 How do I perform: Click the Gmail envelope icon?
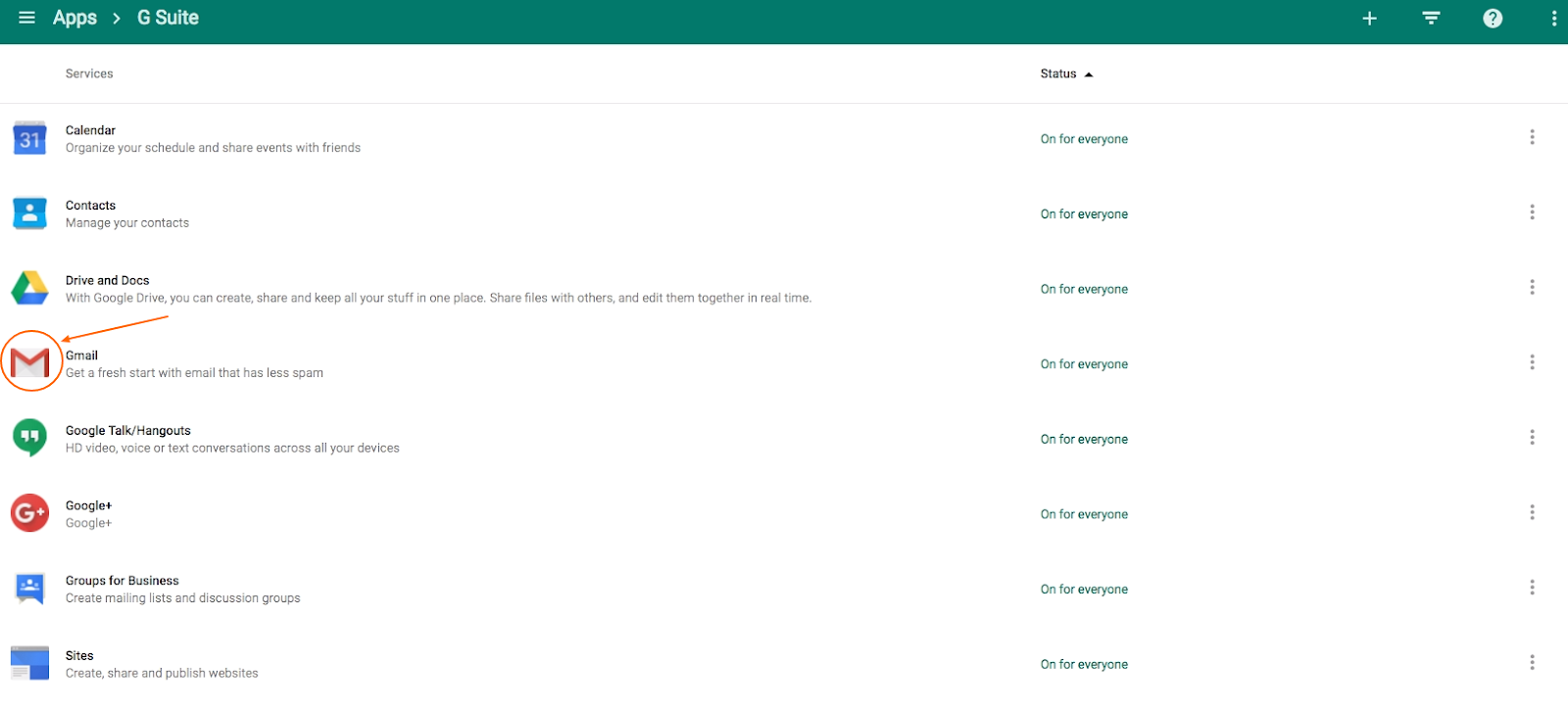(x=30, y=362)
